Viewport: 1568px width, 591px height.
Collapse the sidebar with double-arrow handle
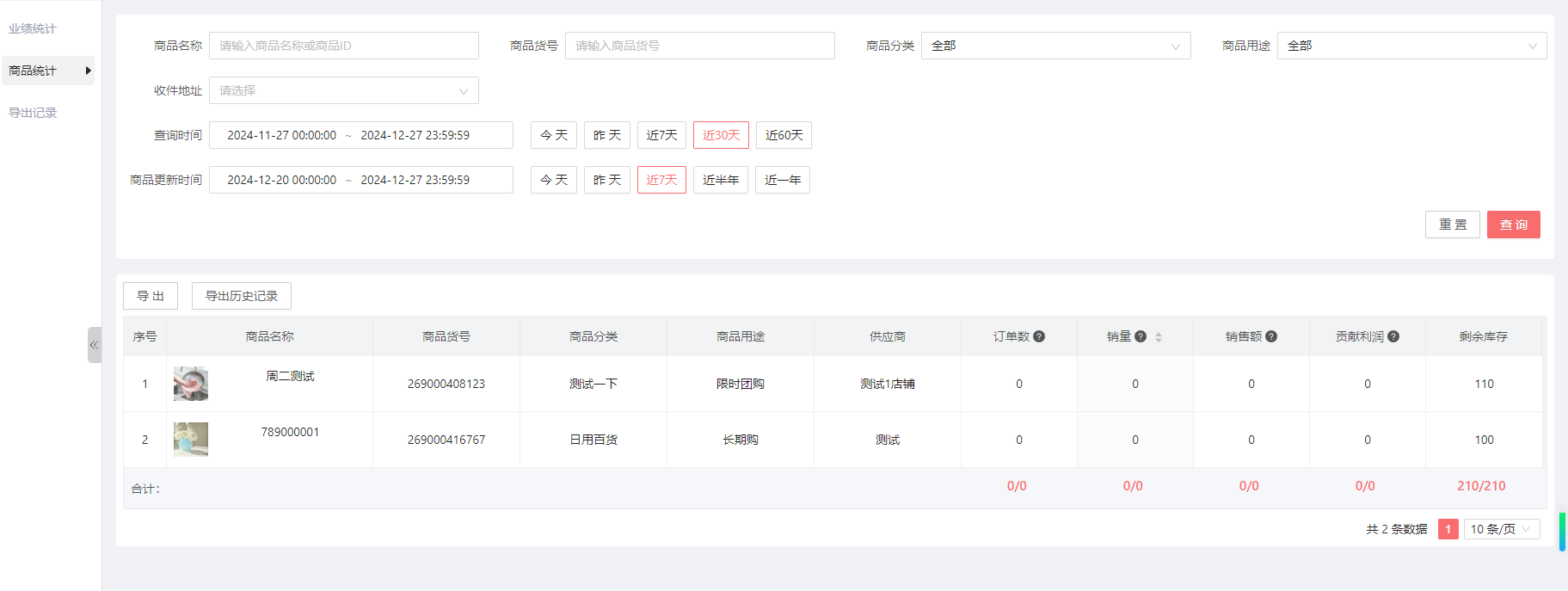pos(94,345)
